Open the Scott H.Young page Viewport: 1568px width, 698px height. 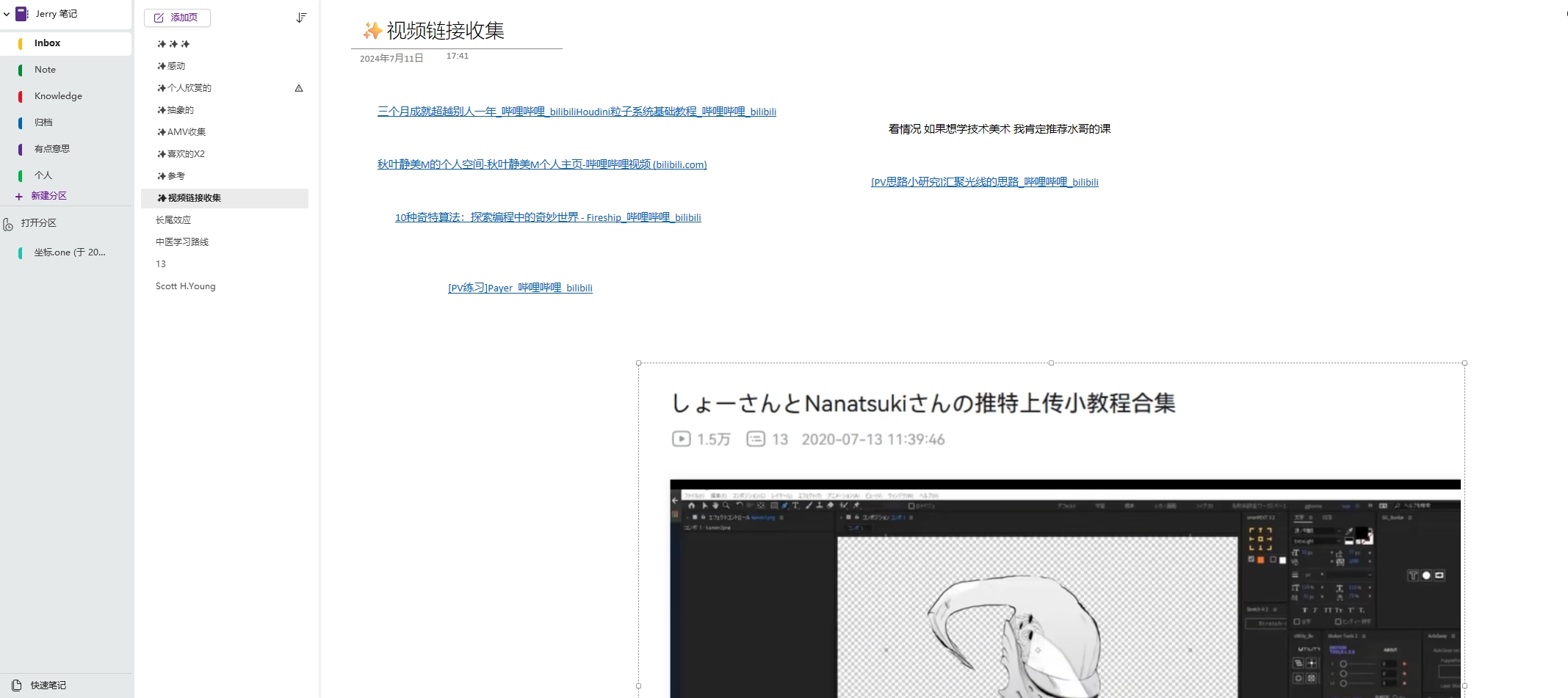click(x=186, y=286)
